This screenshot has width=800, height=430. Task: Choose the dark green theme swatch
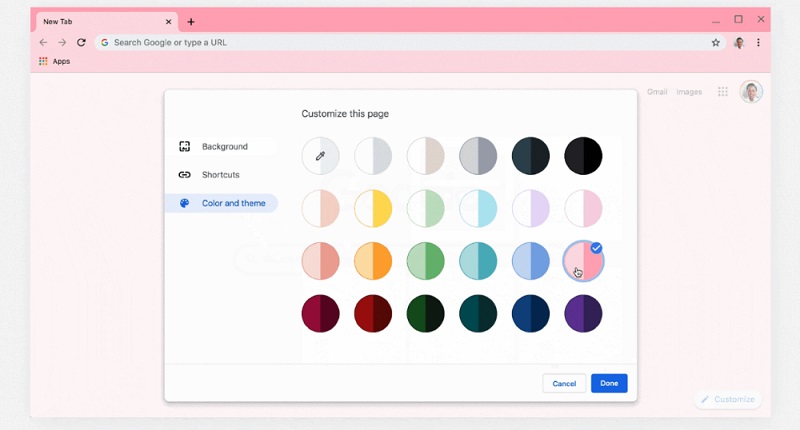pos(426,314)
